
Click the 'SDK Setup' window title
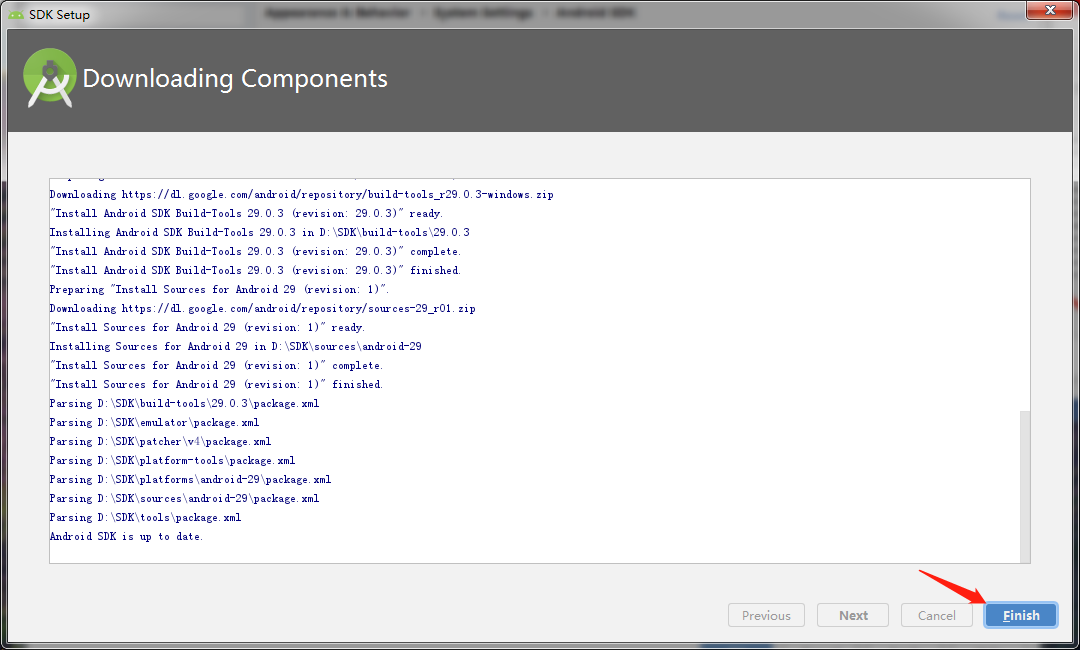(59, 14)
